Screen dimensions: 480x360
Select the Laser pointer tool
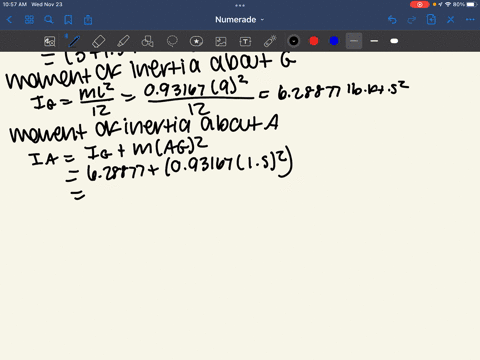click(270, 41)
